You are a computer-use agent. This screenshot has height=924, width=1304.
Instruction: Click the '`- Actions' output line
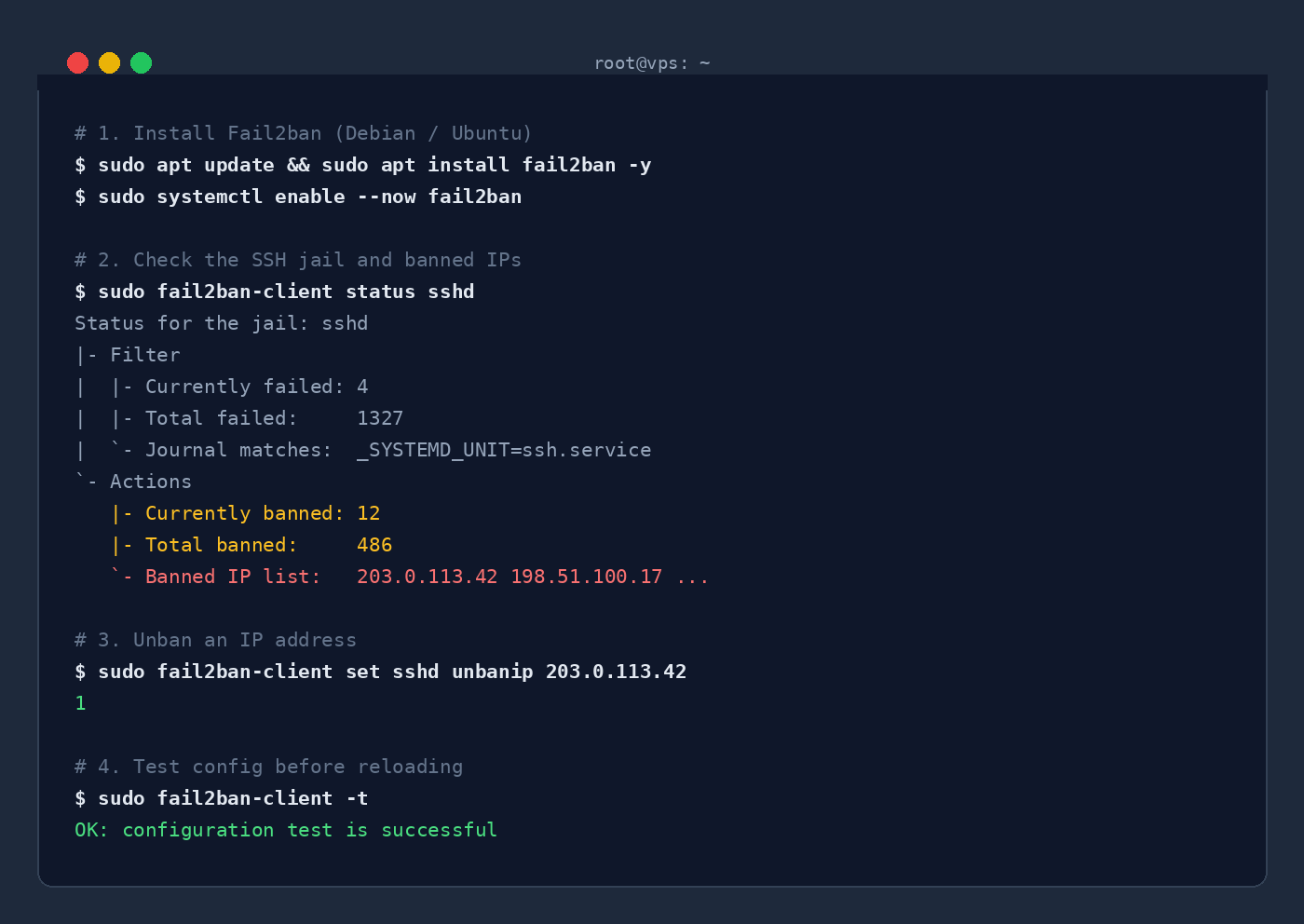click(x=133, y=482)
